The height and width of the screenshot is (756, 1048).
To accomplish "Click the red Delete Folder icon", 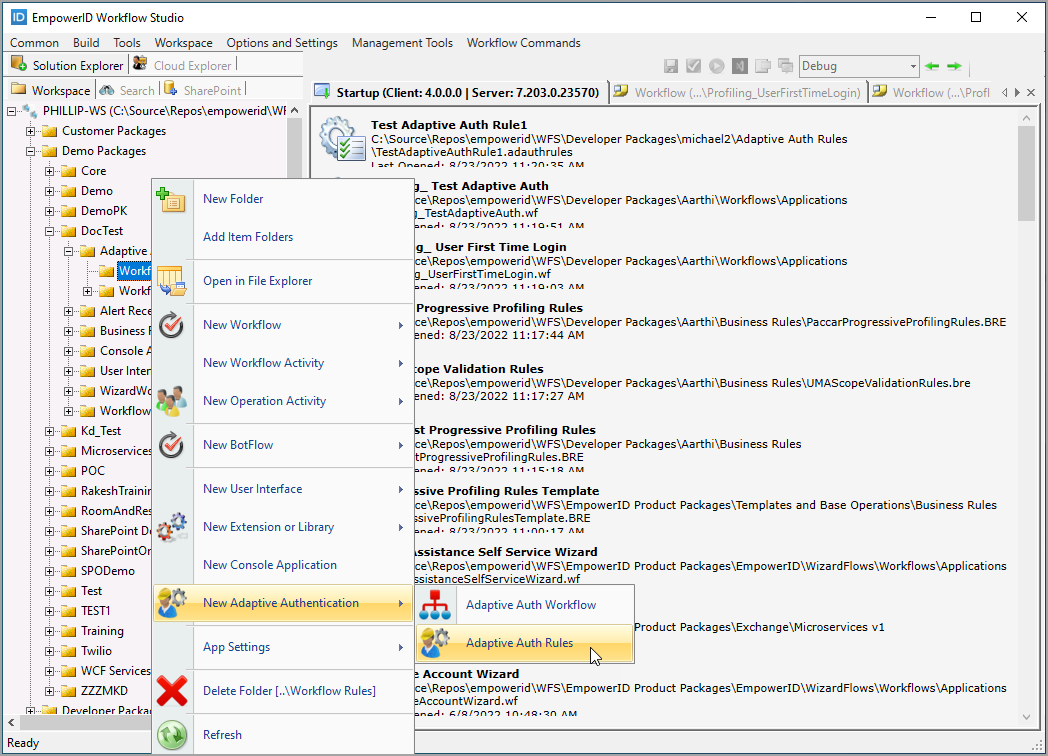I will pos(172,690).
